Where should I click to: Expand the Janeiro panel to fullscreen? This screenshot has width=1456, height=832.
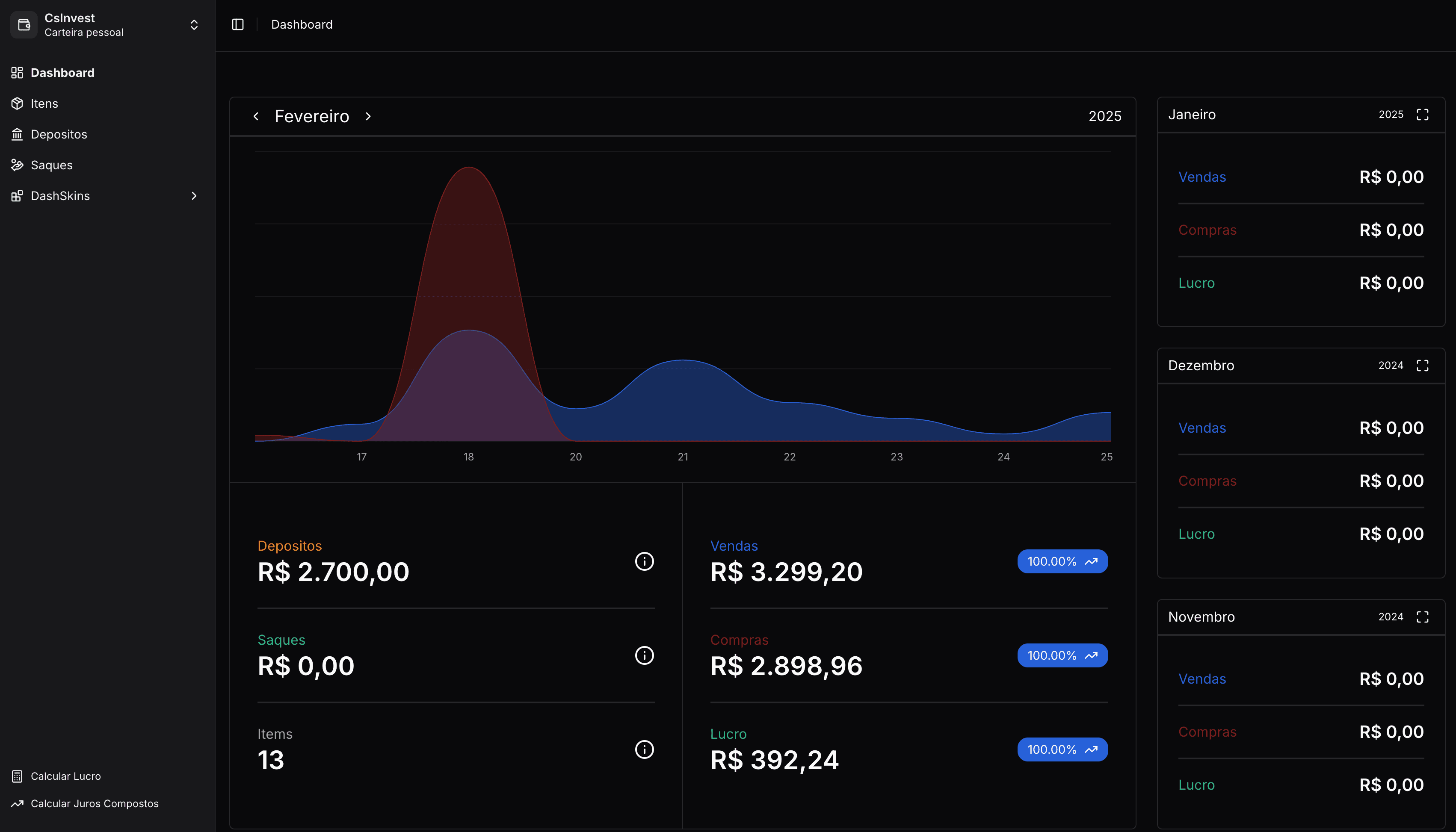pos(1423,114)
